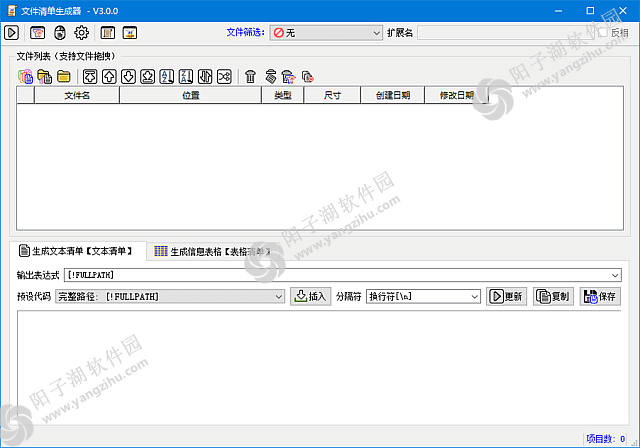Click the monitor icon in top toolbar

(130, 33)
